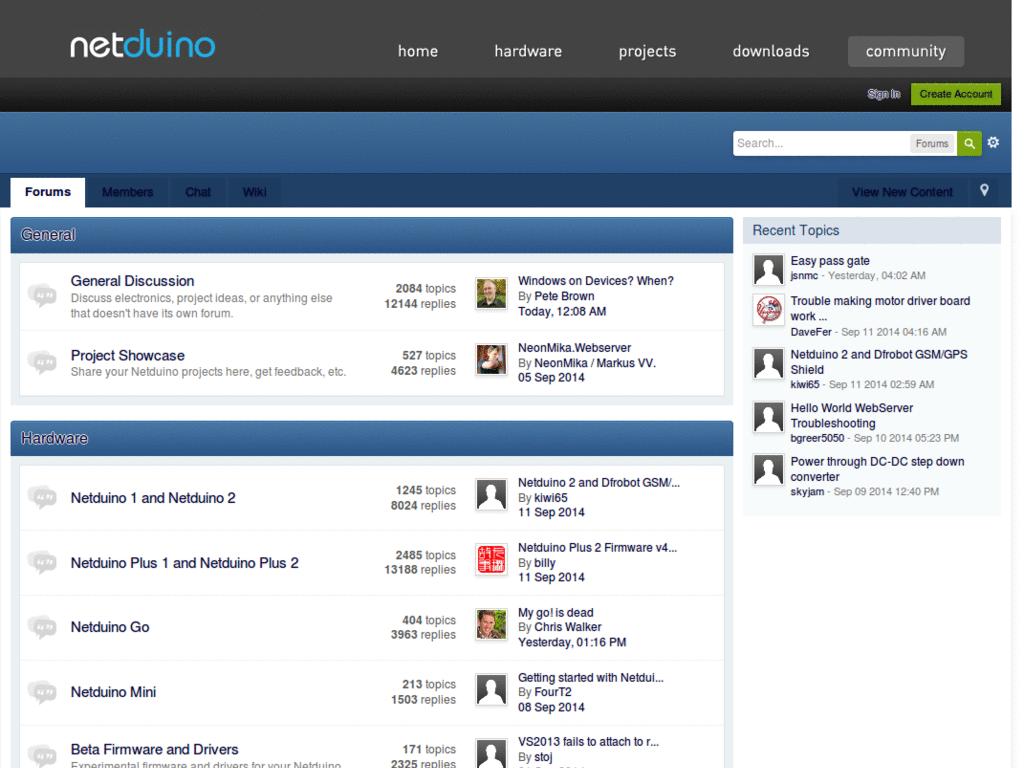Screen dimensions: 1024x768
Task: Click bgreer5050's avatar in Recent Topics
Action: click(x=768, y=417)
